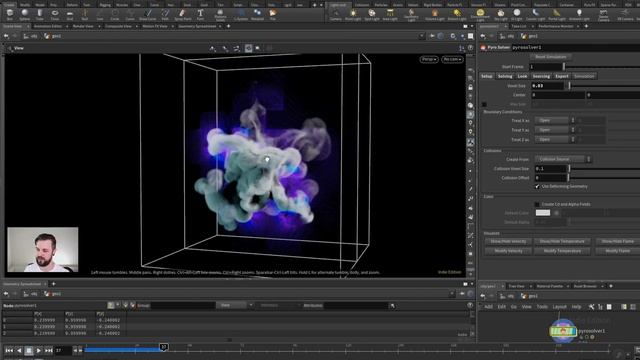
Task: Open the Animation Editor pane tab
Action: (48, 26)
